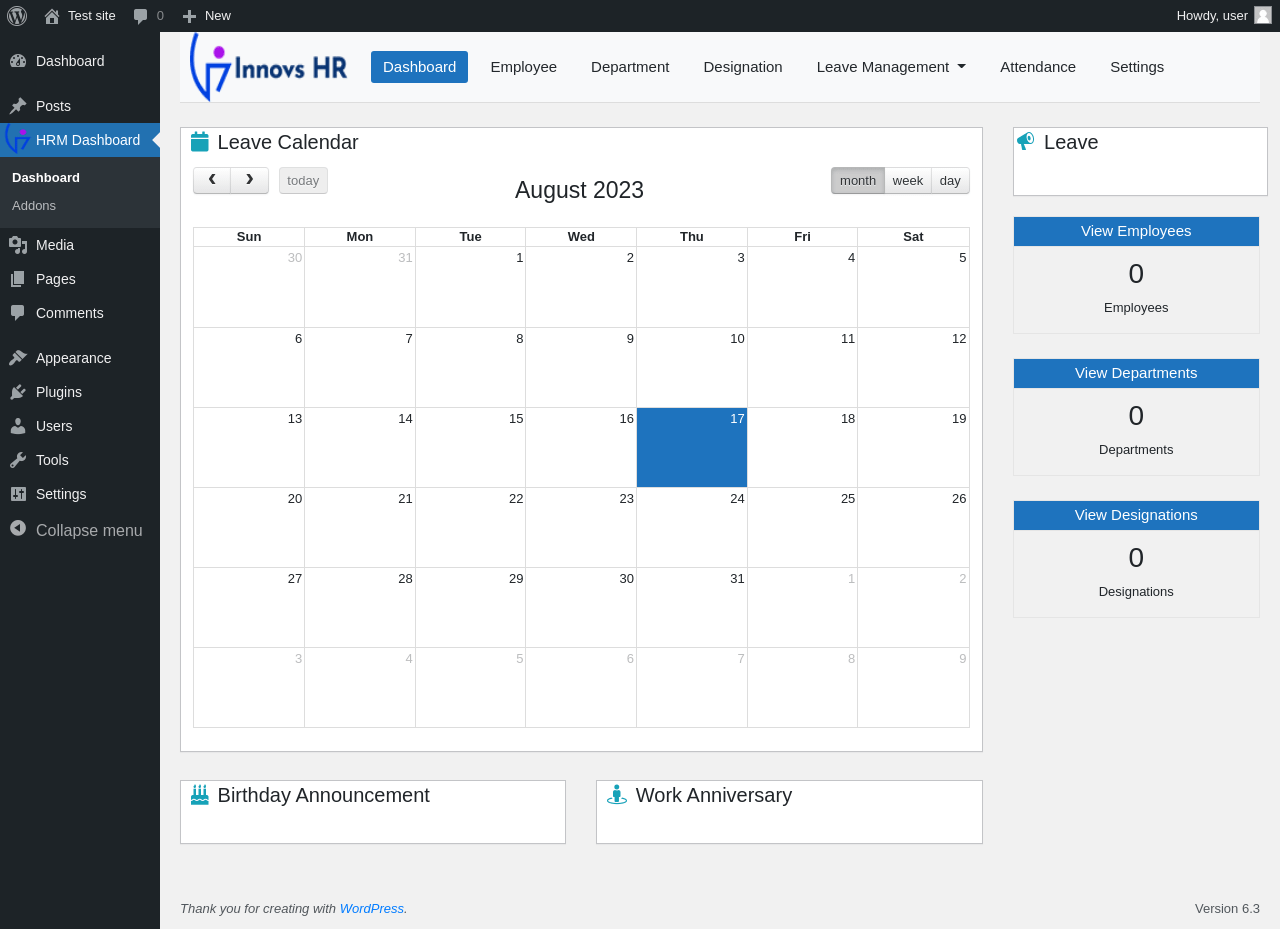Screen dimensions: 1280x929
Task: Click the View Employees button
Action: click(x=1136, y=231)
